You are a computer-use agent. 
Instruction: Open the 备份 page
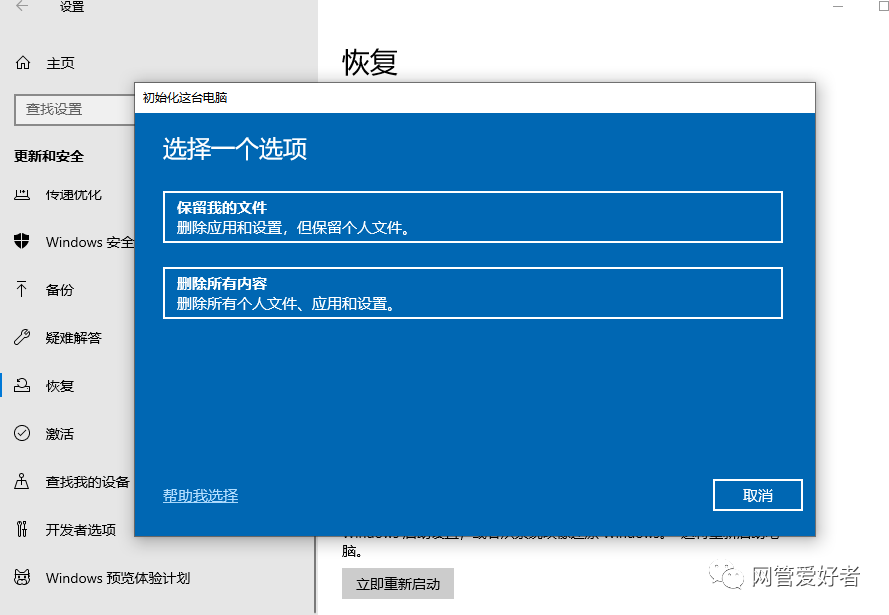[60, 290]
